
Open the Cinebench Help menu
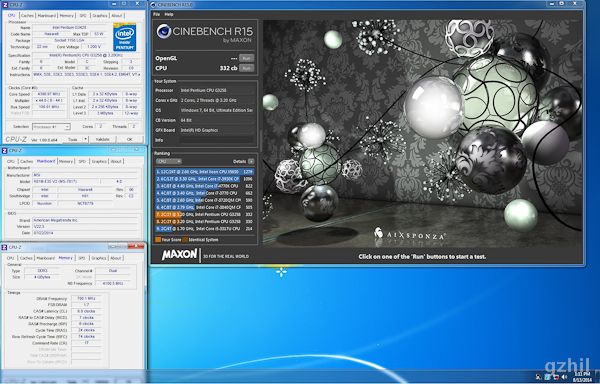pos(169,14)
